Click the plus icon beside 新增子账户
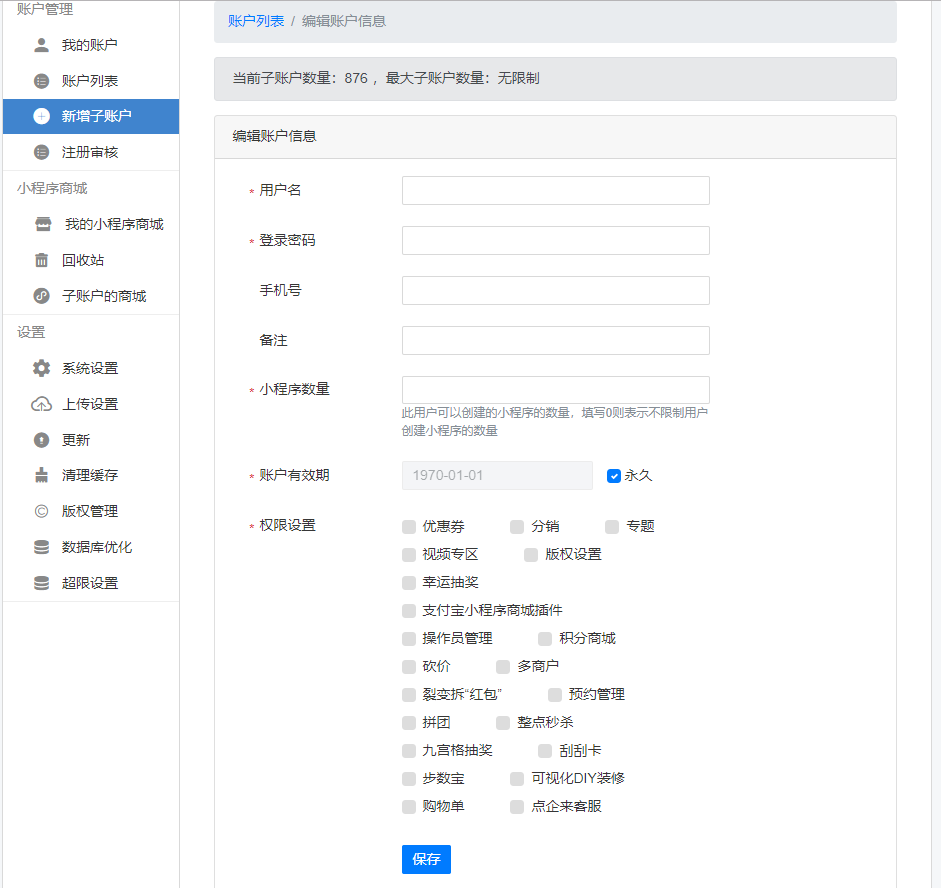The image size is (941, 888). pyautogui.click(x=40, y=116)
